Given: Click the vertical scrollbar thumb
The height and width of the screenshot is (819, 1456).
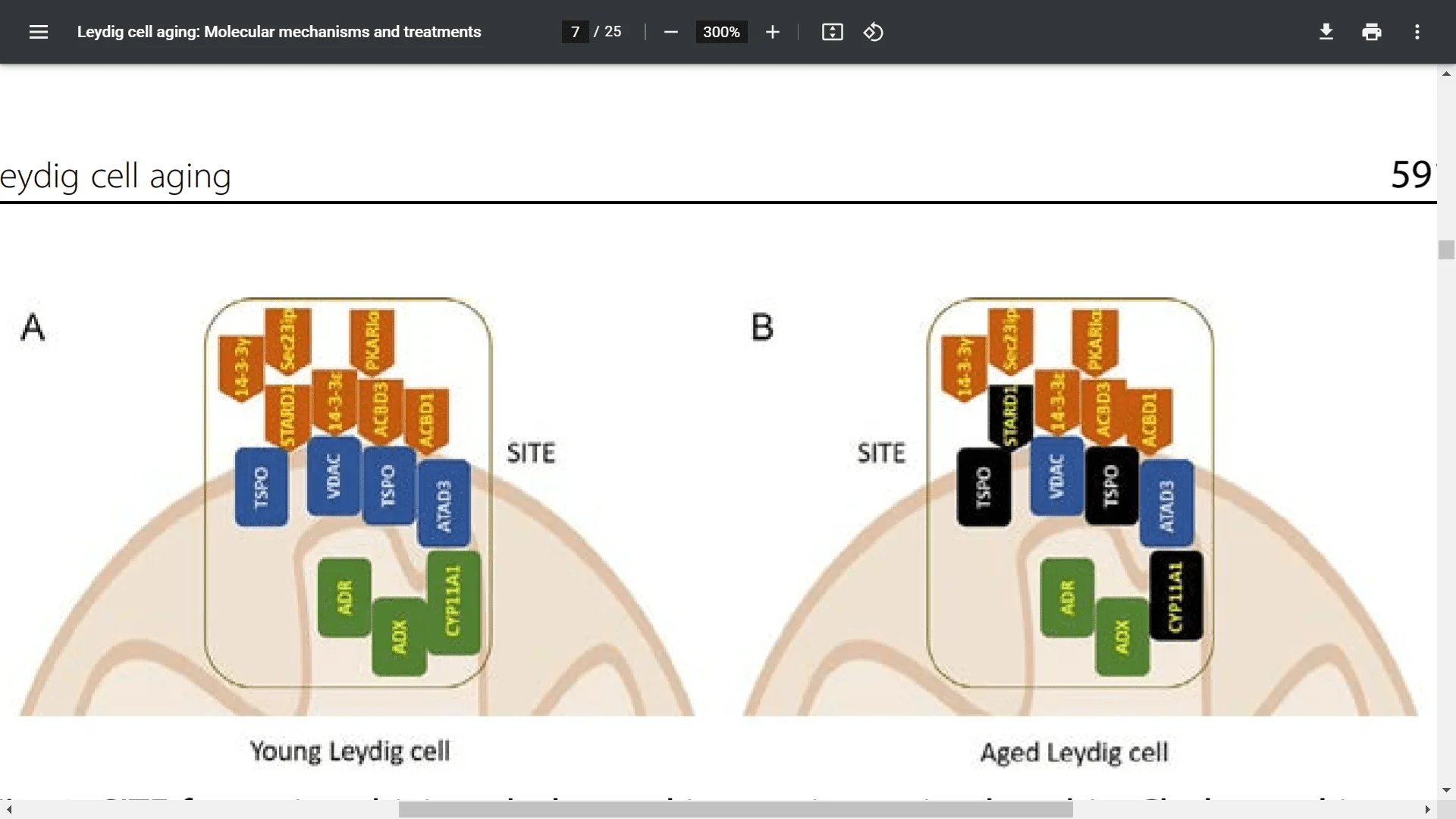Looking at the screenshot, I should (1446, 249).
